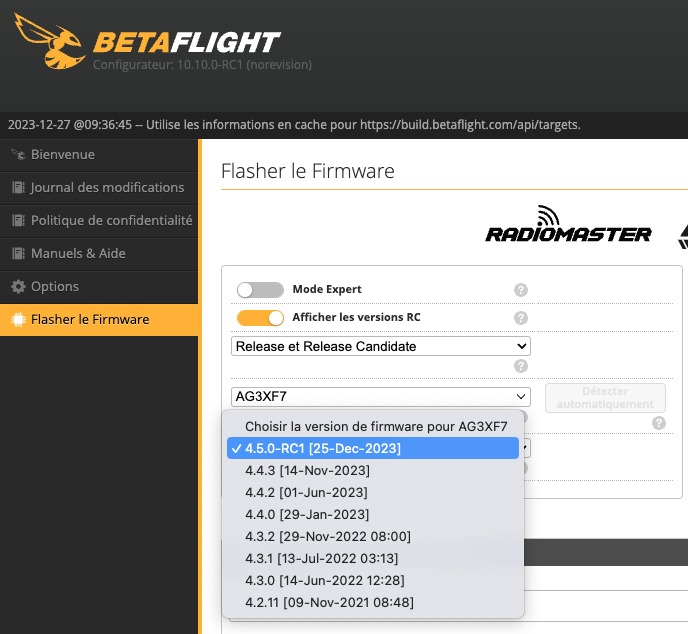Open the AG3XF7 board target dropdown

click(x=381, y=397)
